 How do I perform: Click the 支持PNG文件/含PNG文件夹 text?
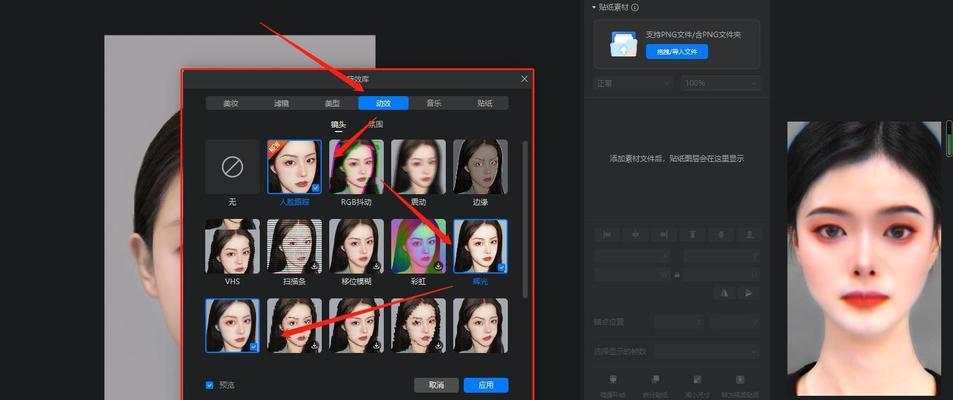coord(693,35)
